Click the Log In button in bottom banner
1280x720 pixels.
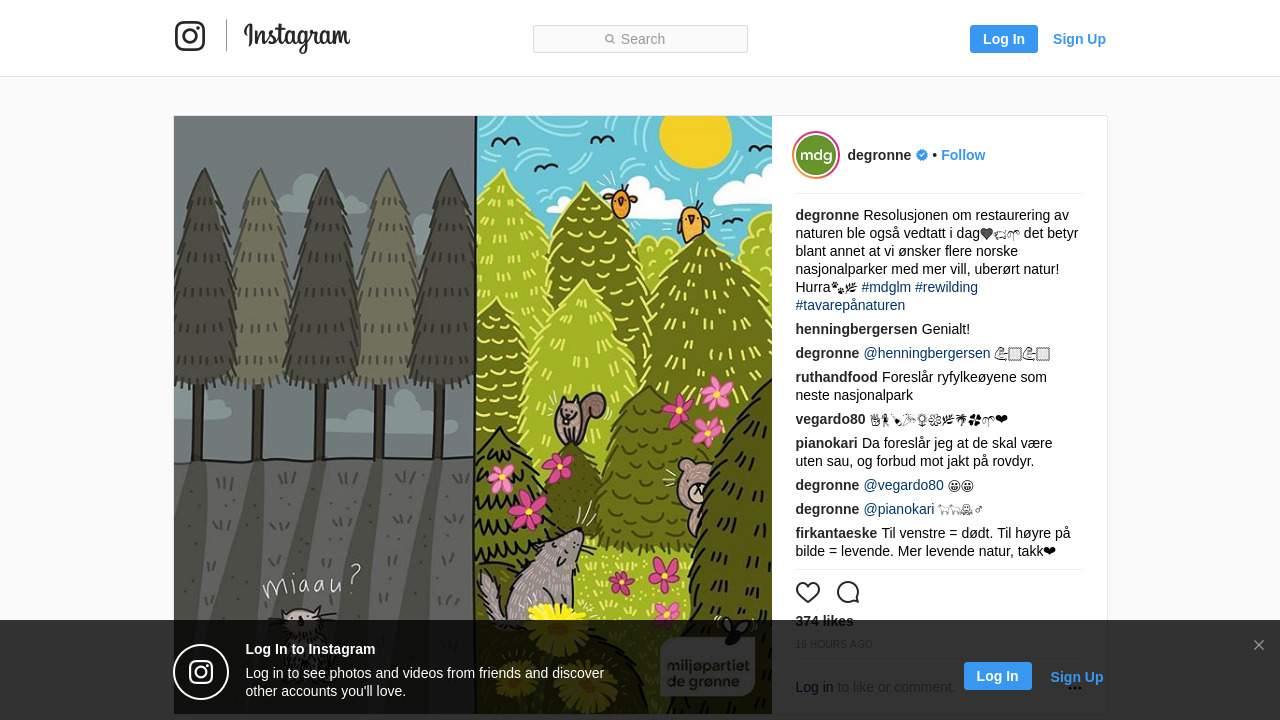(x=998, y=676)
